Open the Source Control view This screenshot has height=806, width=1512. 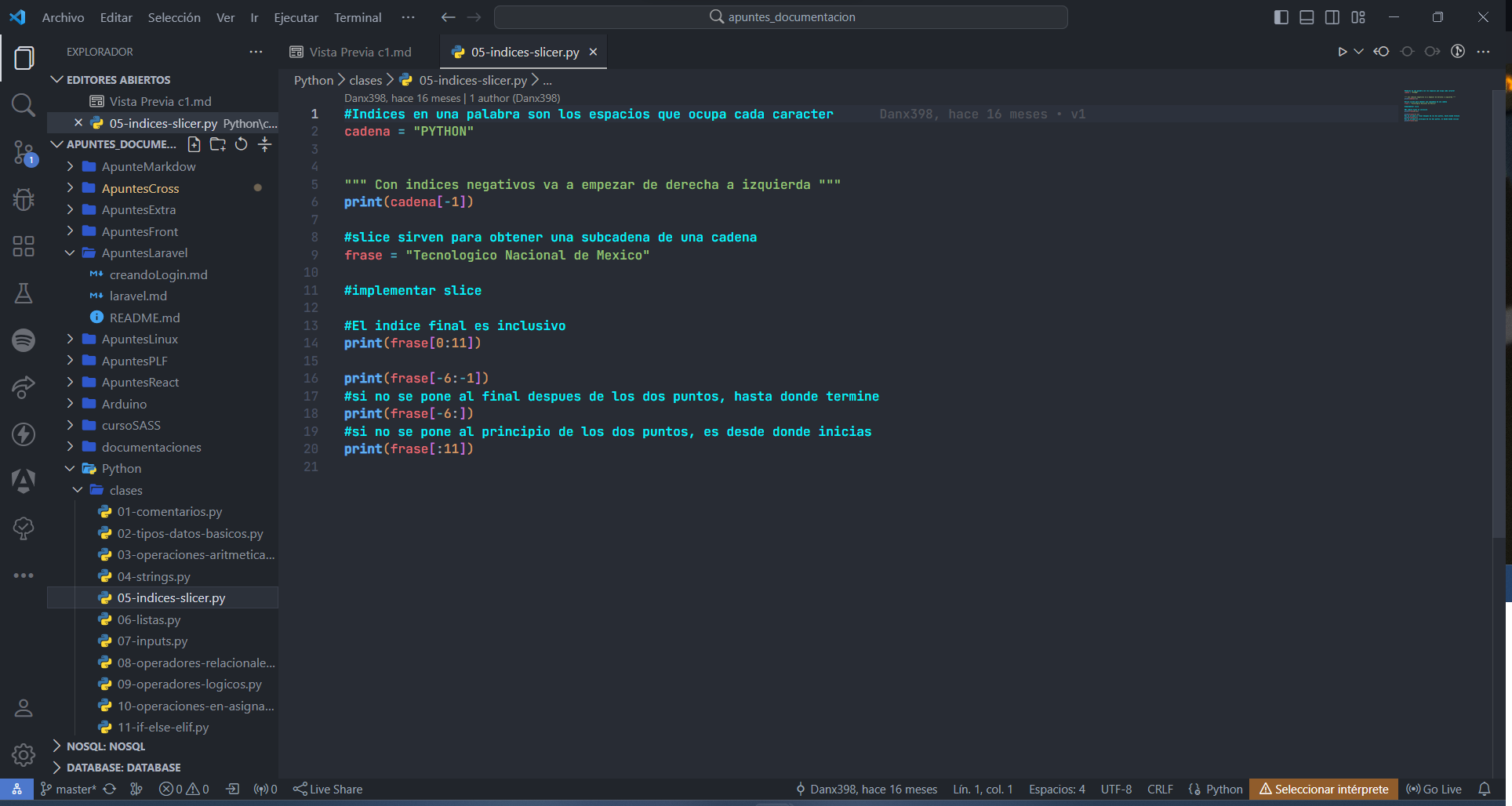tap(24, 152)
